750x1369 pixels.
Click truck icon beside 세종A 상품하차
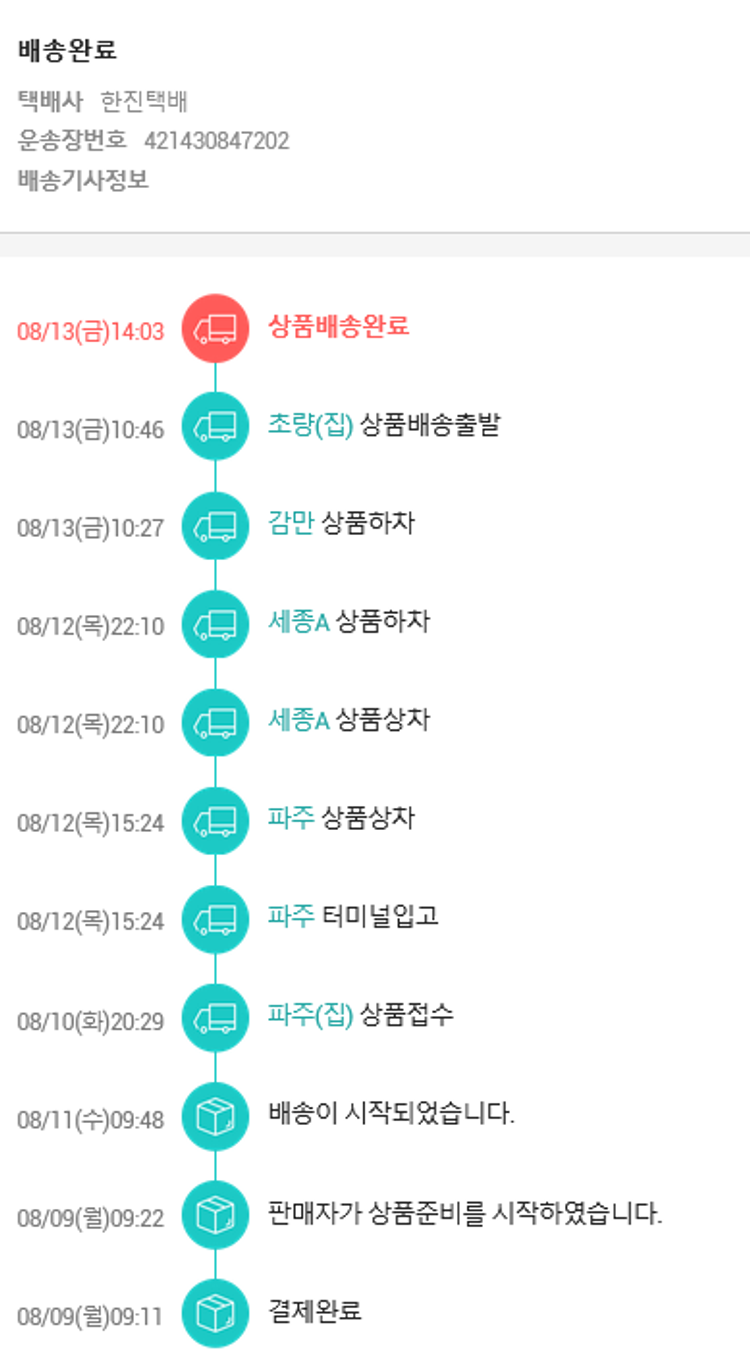(215, 624)
